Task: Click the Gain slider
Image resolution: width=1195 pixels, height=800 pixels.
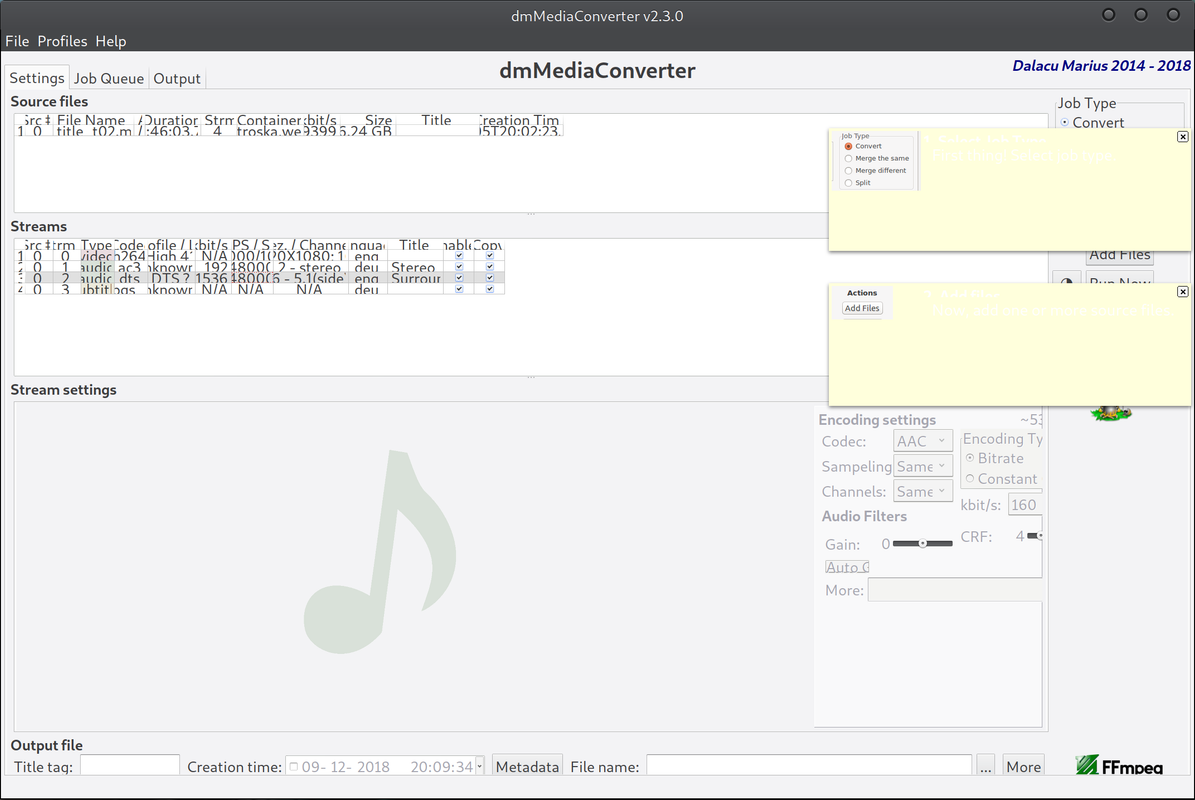Action: coord(922,543)
